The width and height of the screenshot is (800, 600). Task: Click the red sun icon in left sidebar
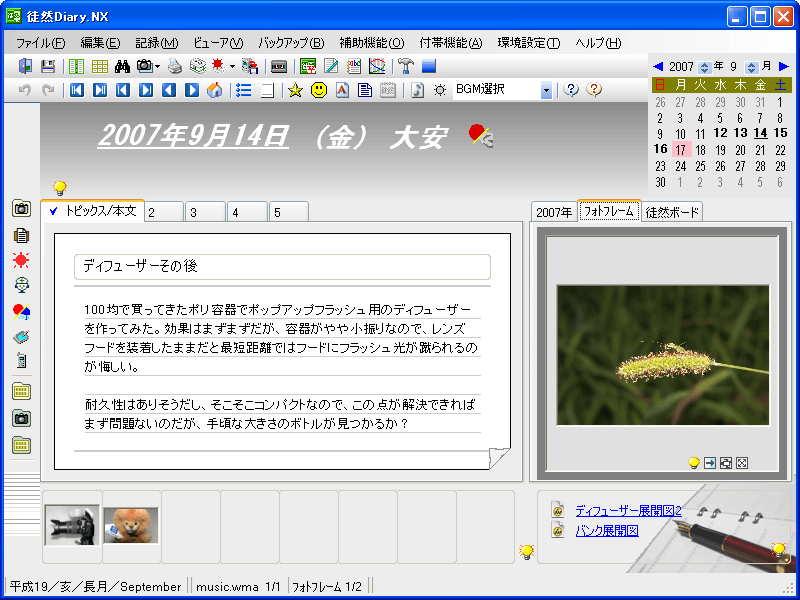21,260
